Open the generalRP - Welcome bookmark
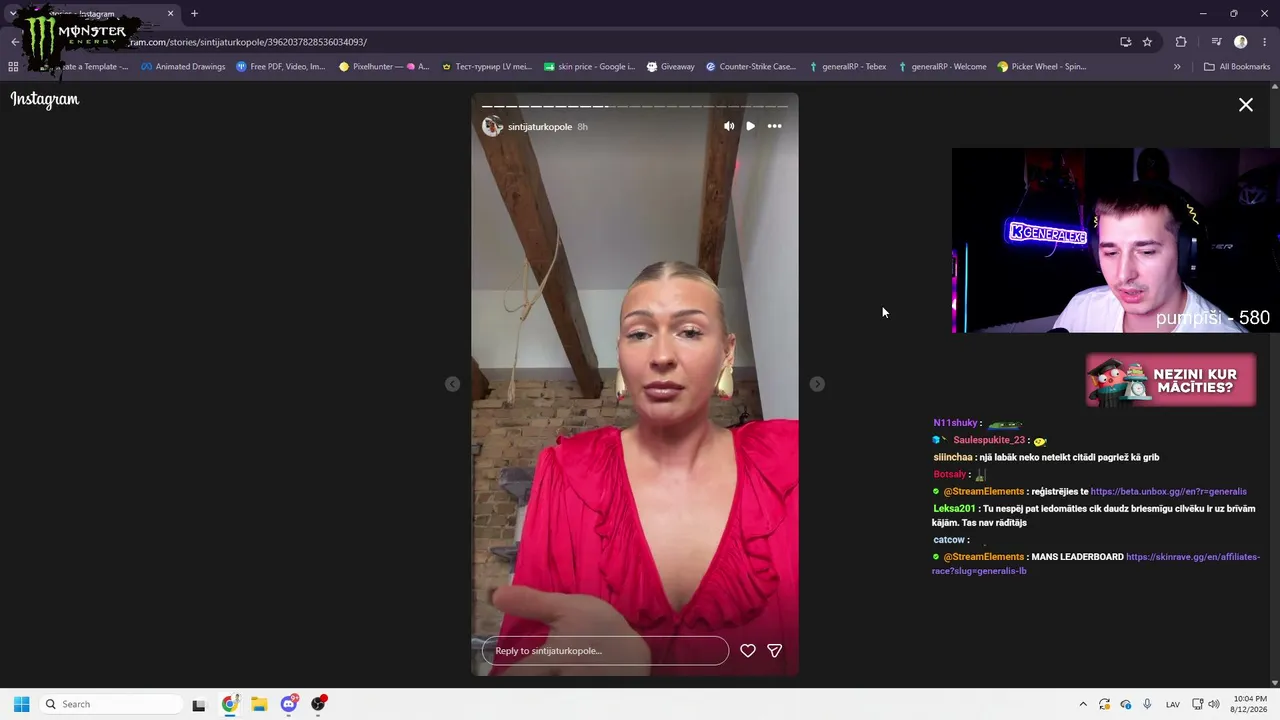The width and height of the screenshot is (1280, 720). click(x=942, y=67)
